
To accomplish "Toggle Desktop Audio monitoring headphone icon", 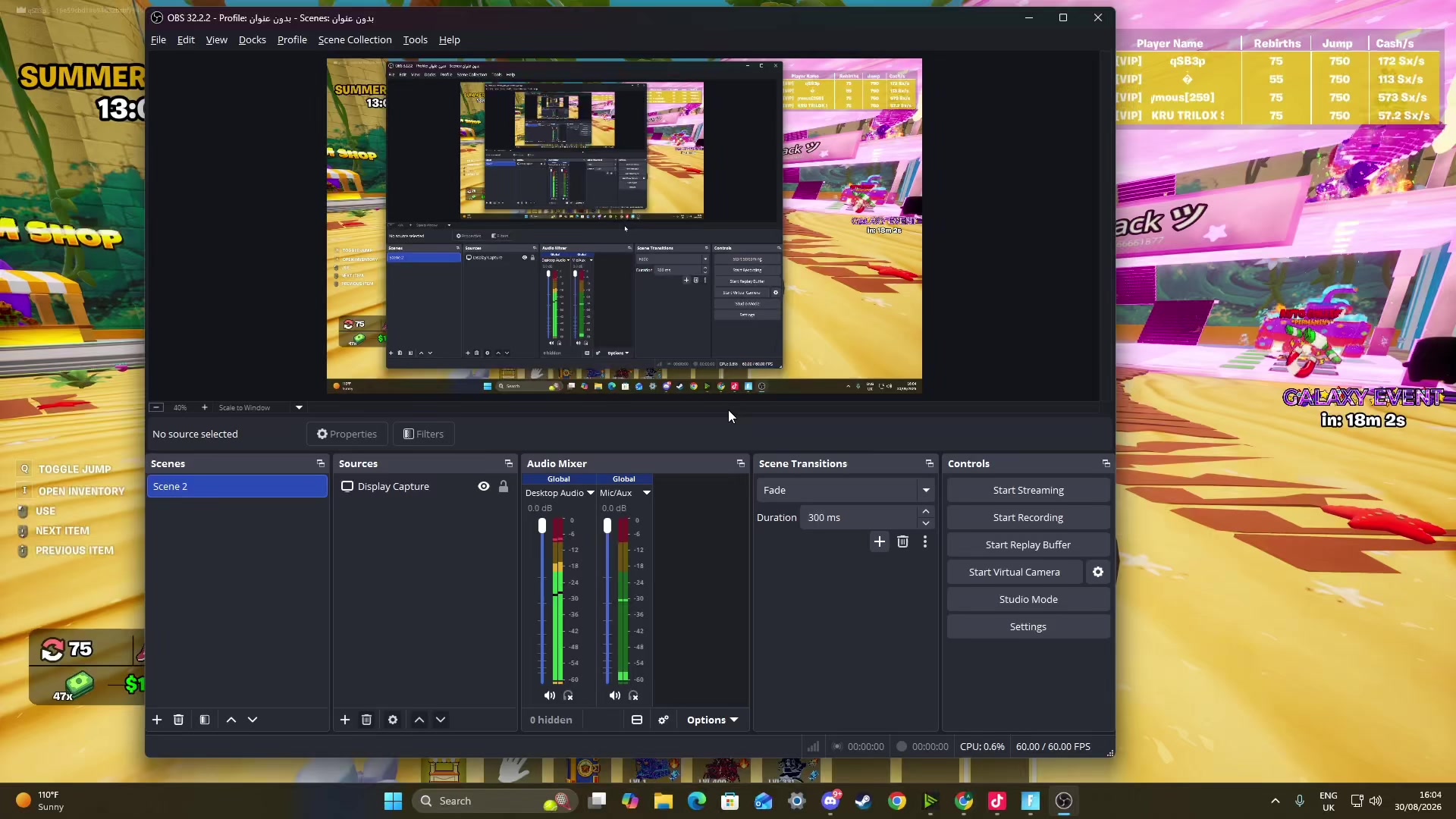I will (569, 695).
